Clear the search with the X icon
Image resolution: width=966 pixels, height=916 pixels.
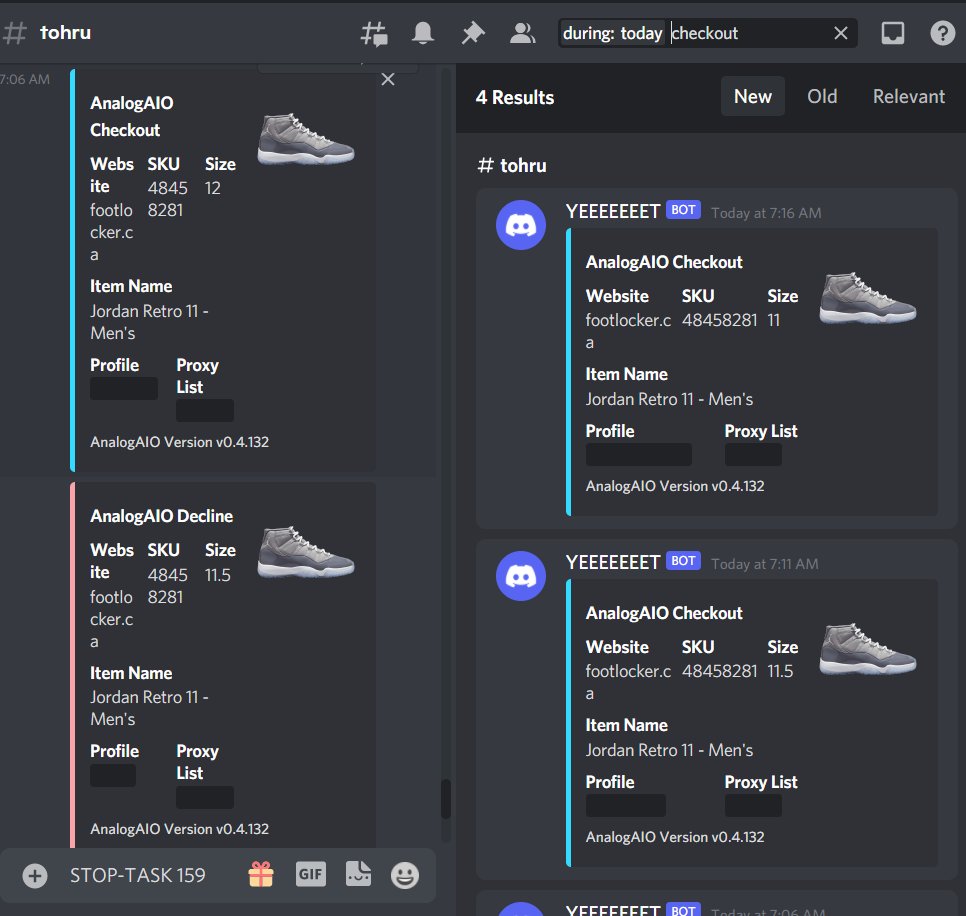pos(840,33)
